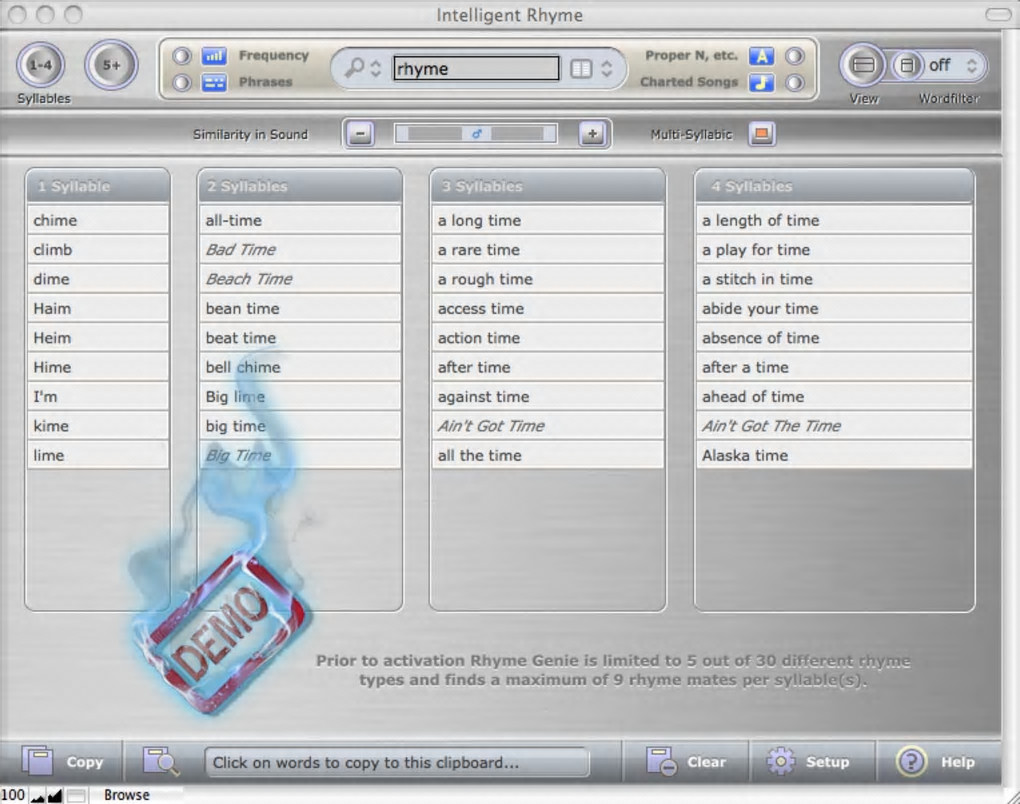Viewport: 1020px width, 804px height.
Task: Click the magnifying glass search icon
Action: click(355, 68)
